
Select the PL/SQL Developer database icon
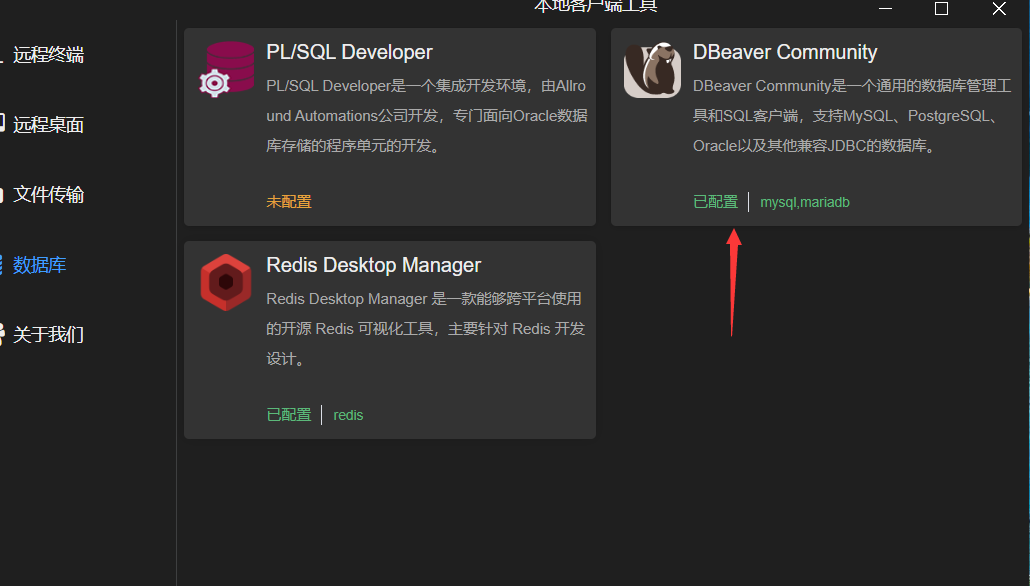click(x=225, y=70)
